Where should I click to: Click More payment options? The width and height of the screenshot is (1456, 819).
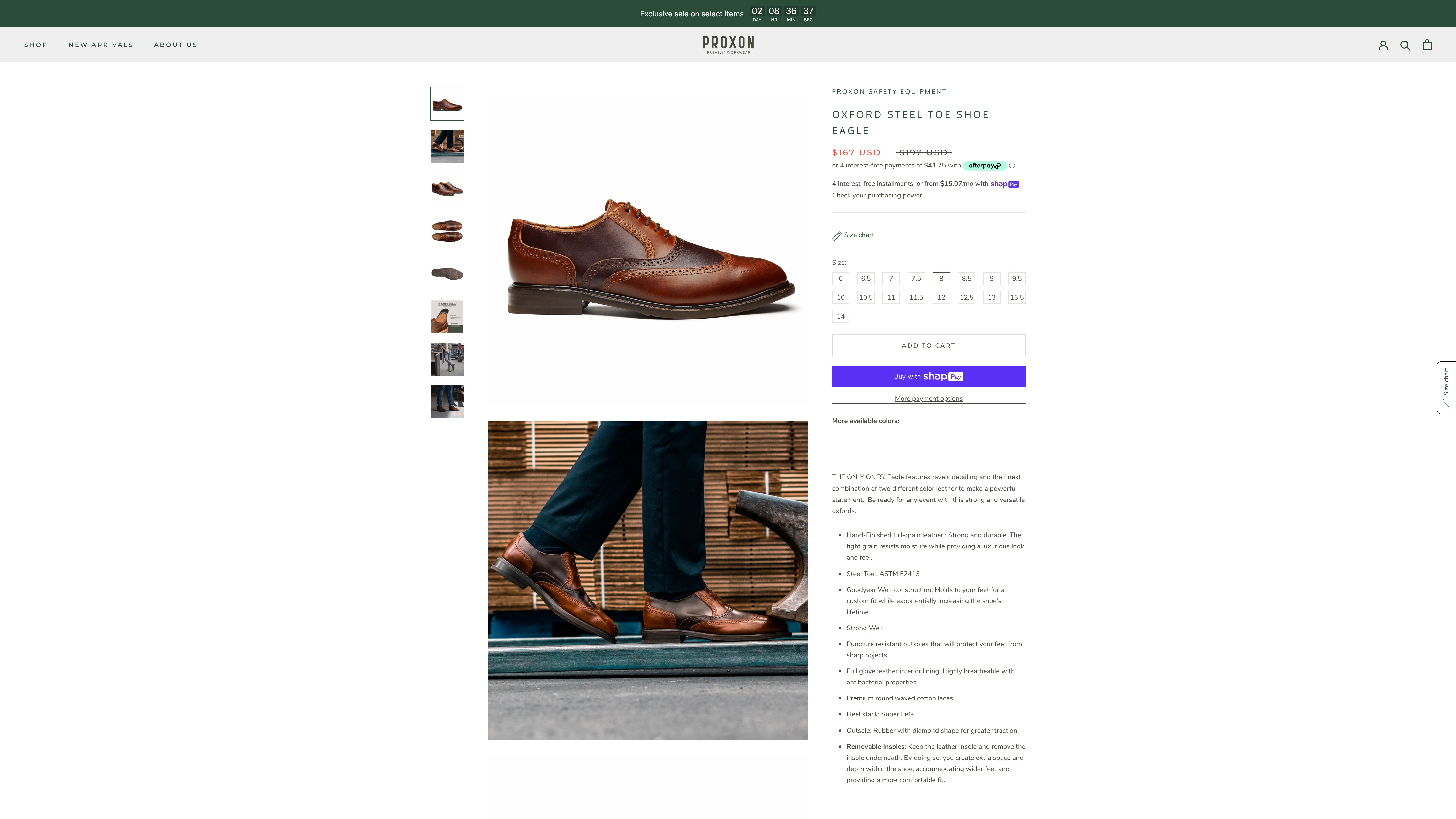(x=928, y=398)
